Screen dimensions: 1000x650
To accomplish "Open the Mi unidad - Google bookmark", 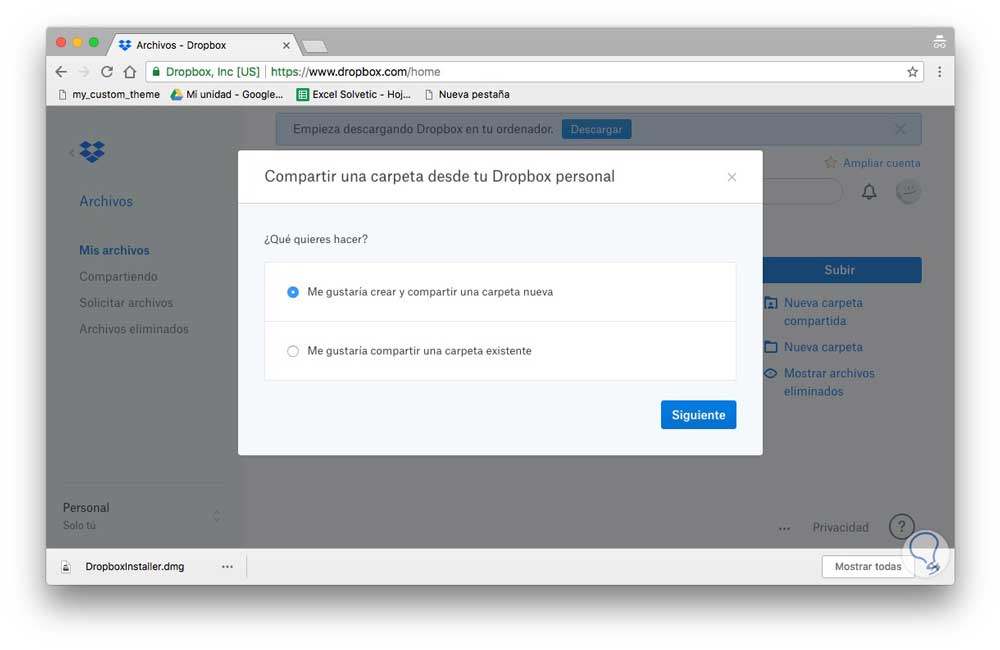I will coord(226,94).
